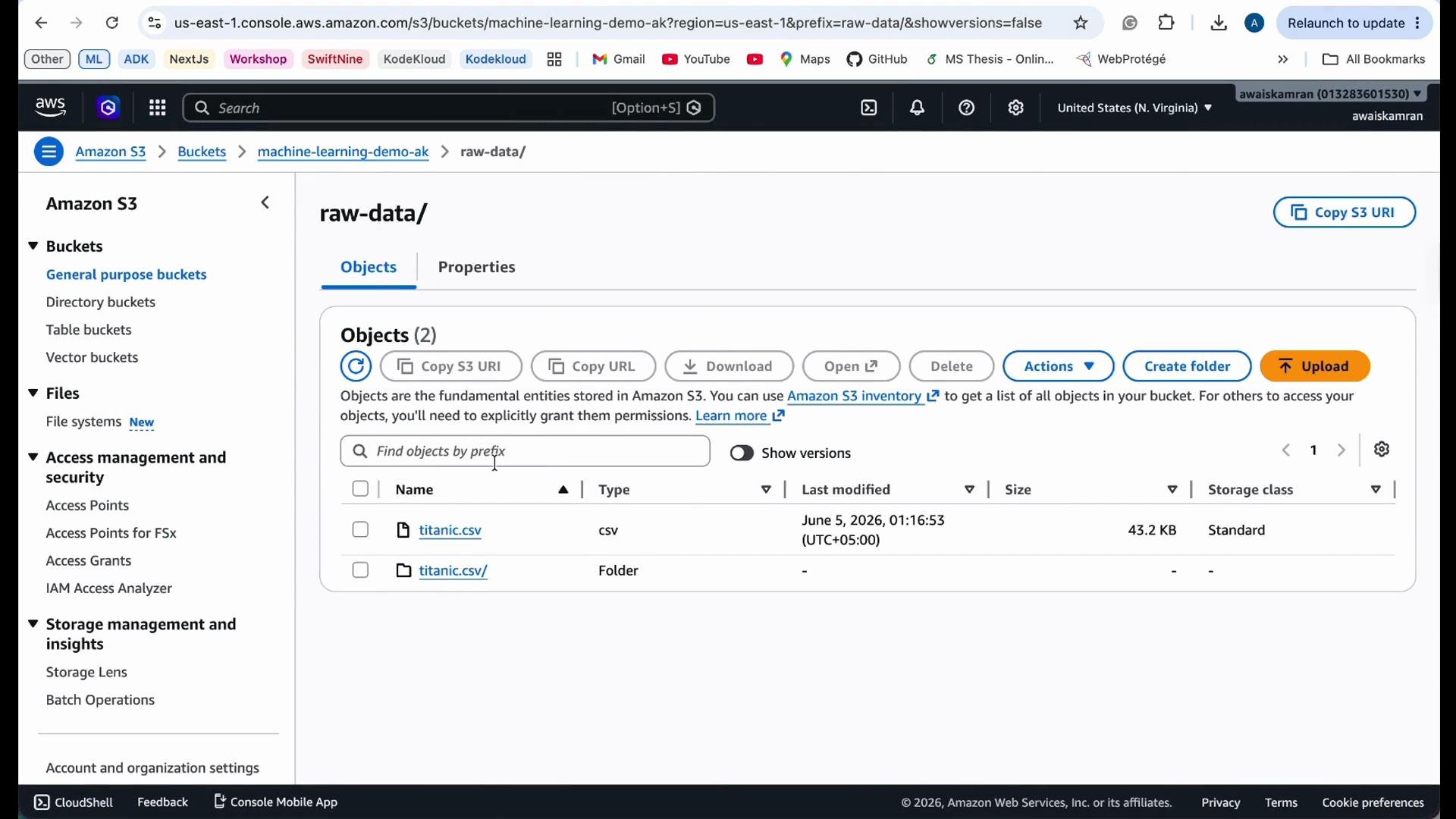Go to next page of objects

click(1341, 451)
